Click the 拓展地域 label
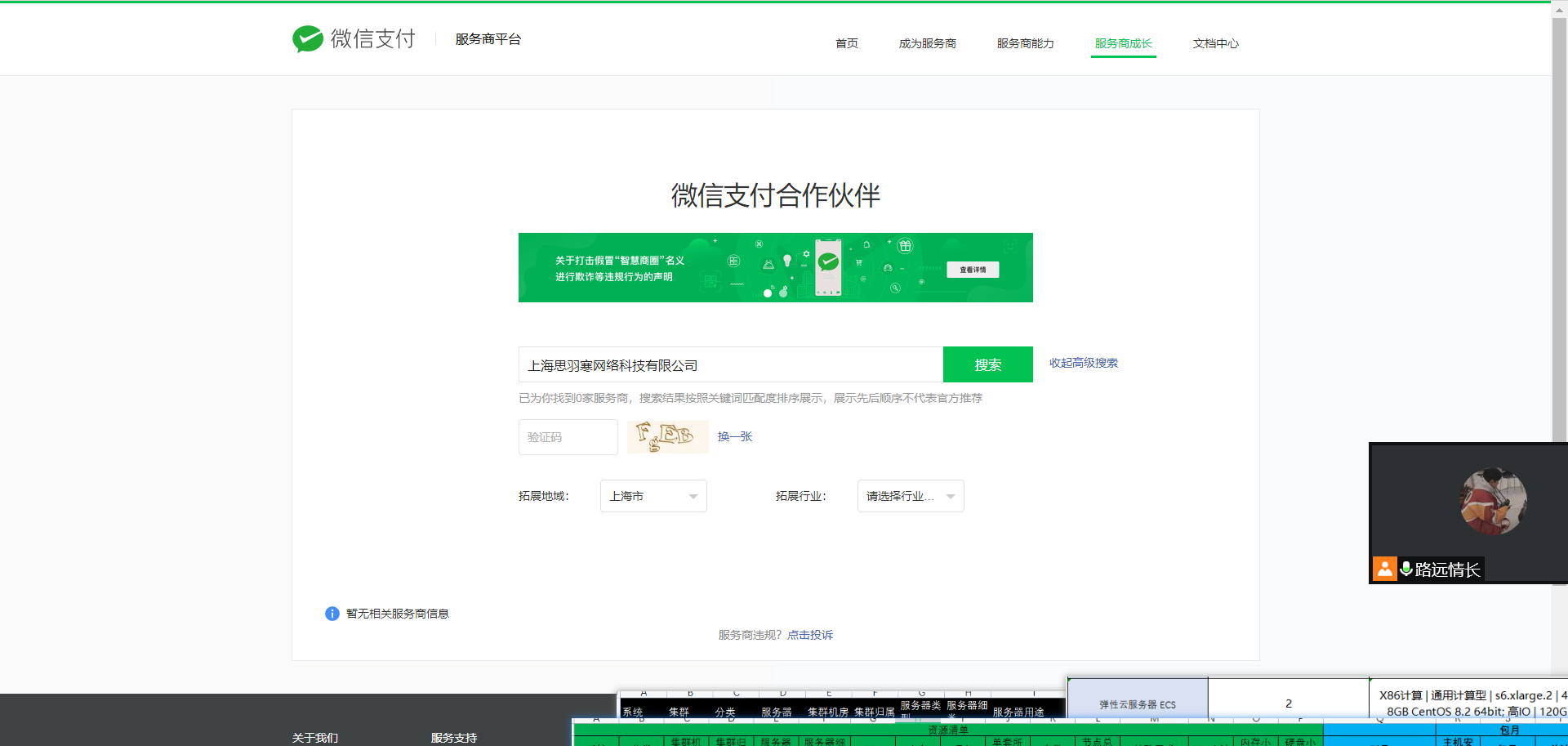 (x=544, y=496)
